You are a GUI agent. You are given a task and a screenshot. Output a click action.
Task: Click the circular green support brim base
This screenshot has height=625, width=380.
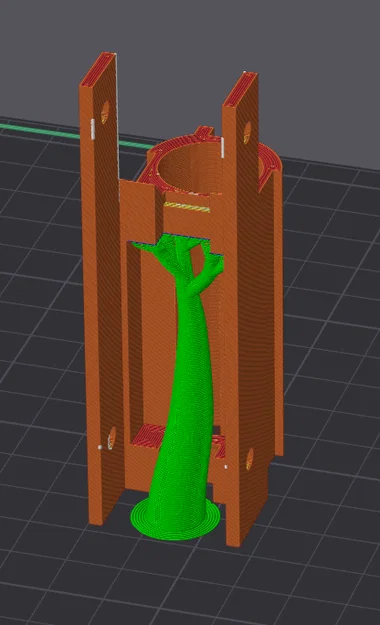175,519
